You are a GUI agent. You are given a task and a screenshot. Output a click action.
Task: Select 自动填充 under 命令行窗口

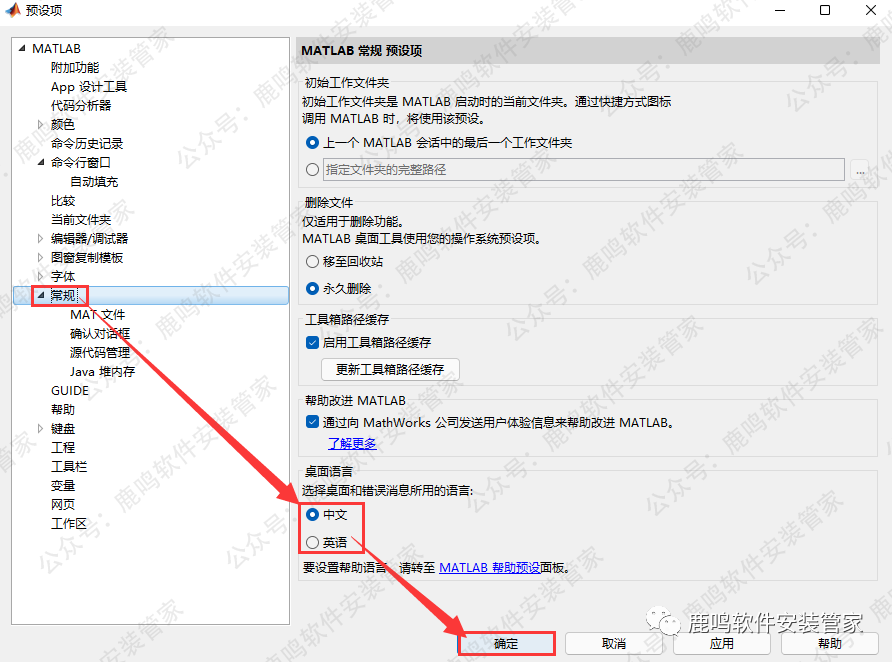point(94,181)
